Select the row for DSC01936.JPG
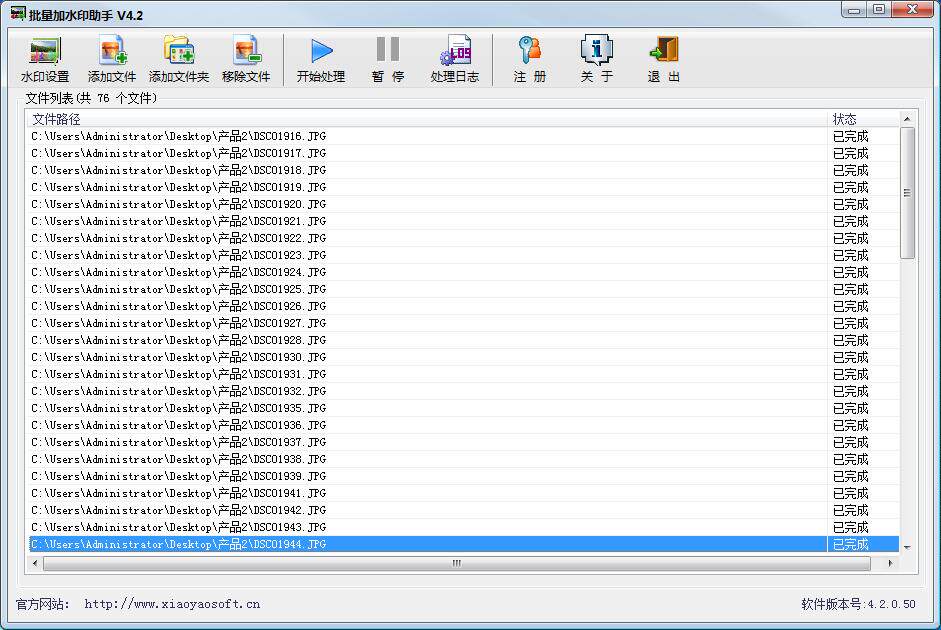This screenshot has width=941, height=630. 464,425
